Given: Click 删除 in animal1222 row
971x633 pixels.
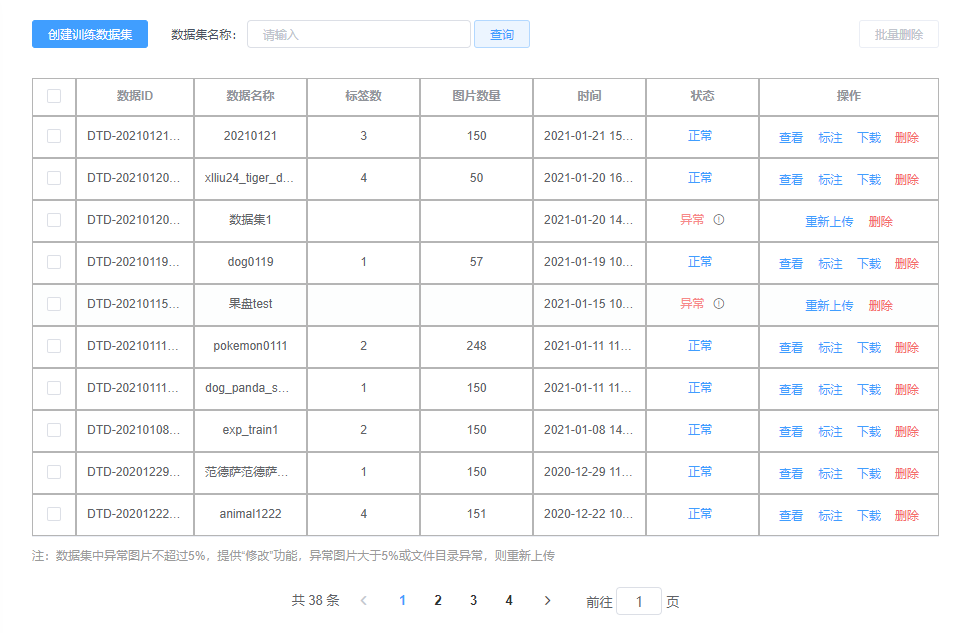Looking at the screenshot, I should point(907,516).
